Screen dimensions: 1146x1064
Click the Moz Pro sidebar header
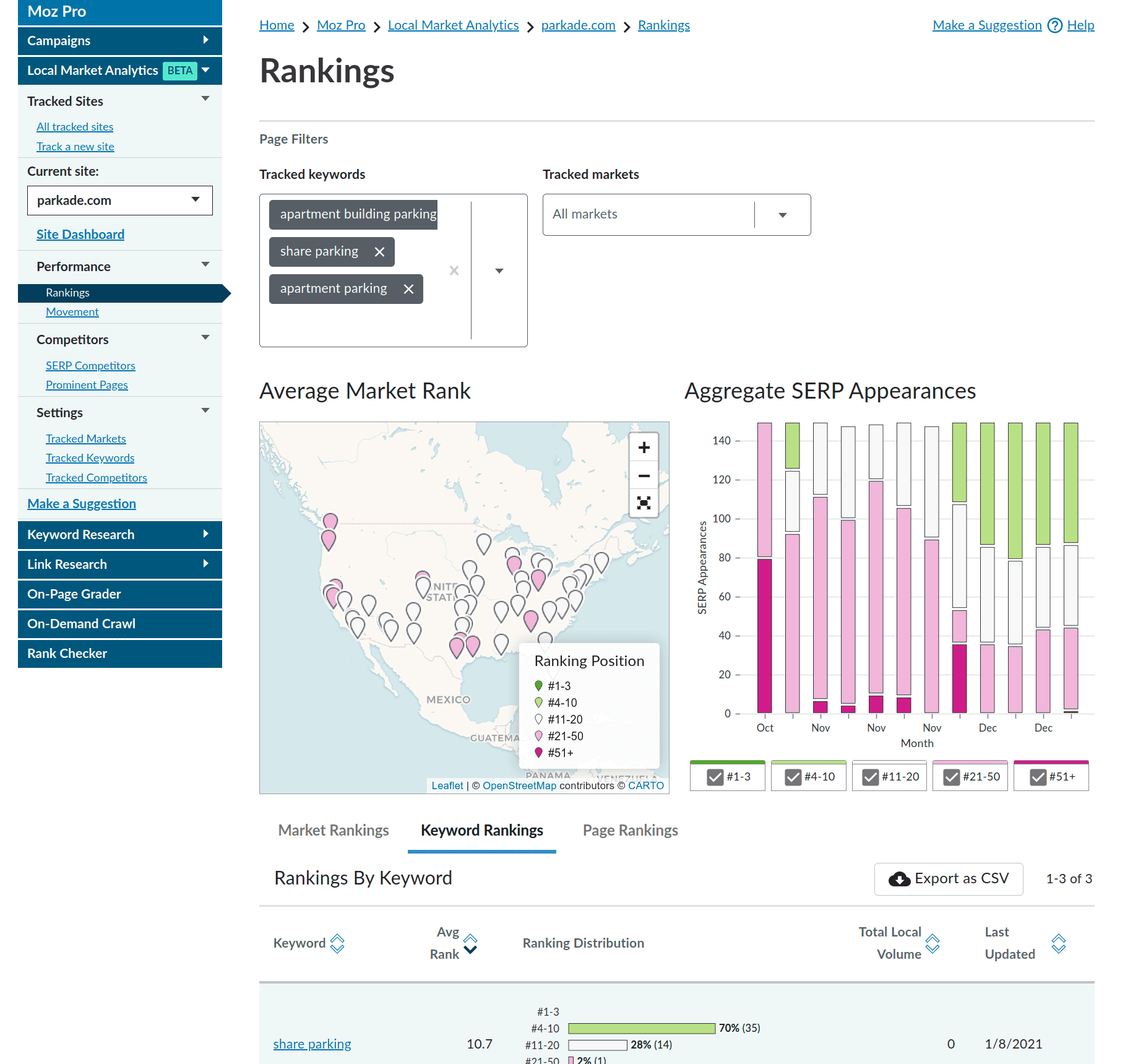(x=120, y=12)
